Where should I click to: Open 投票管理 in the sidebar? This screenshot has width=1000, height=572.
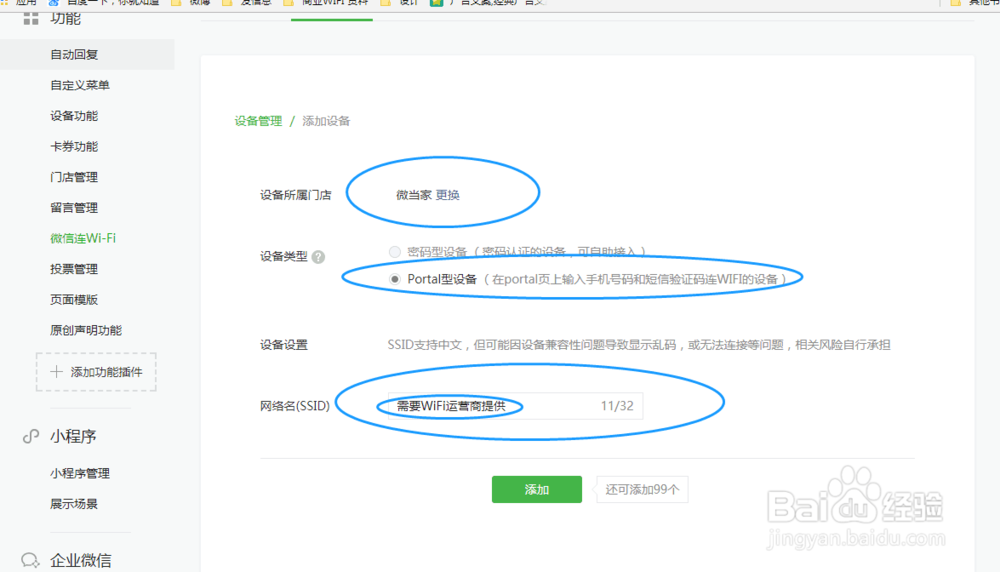click(x=74, y=269)
